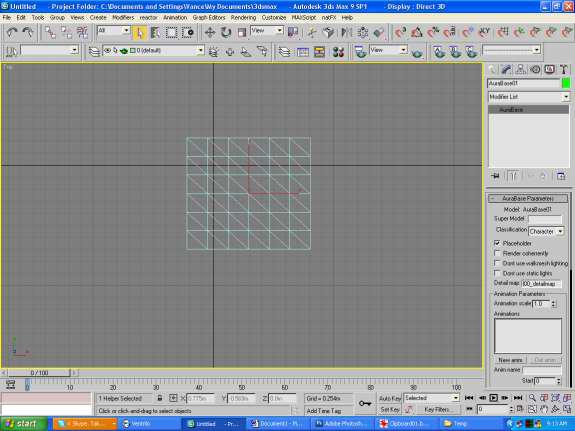Select the Select and Move tool
The image size is (575, 431).
(x=210, y=33)
